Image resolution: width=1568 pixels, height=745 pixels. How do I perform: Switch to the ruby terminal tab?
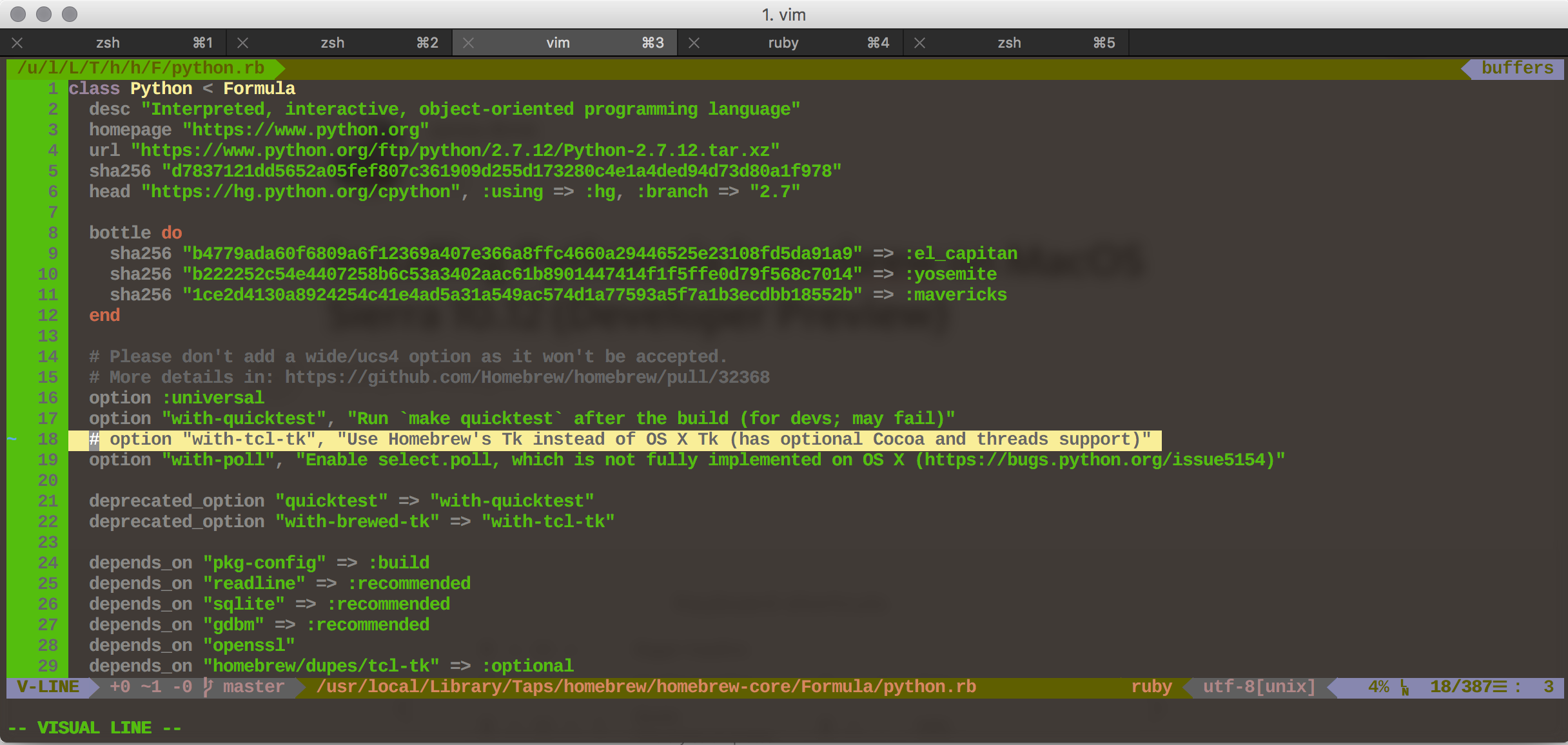coord(783,43)
